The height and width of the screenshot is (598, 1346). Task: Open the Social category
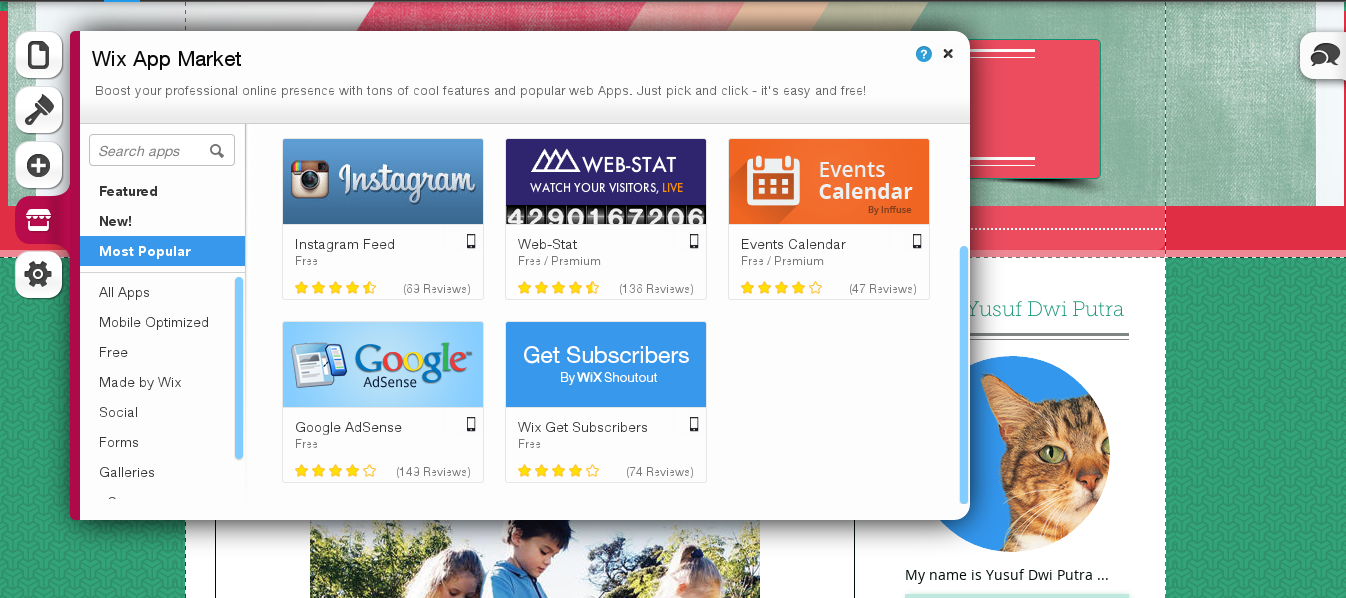coord(118,412)
